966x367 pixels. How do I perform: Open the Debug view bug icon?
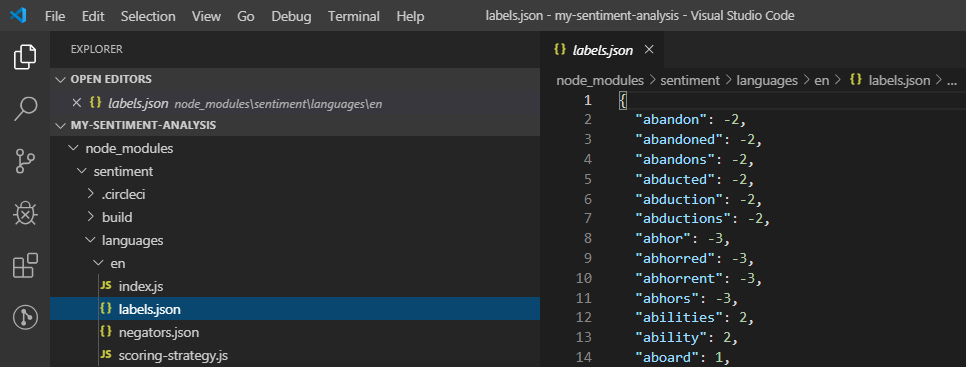click(25, 213)
